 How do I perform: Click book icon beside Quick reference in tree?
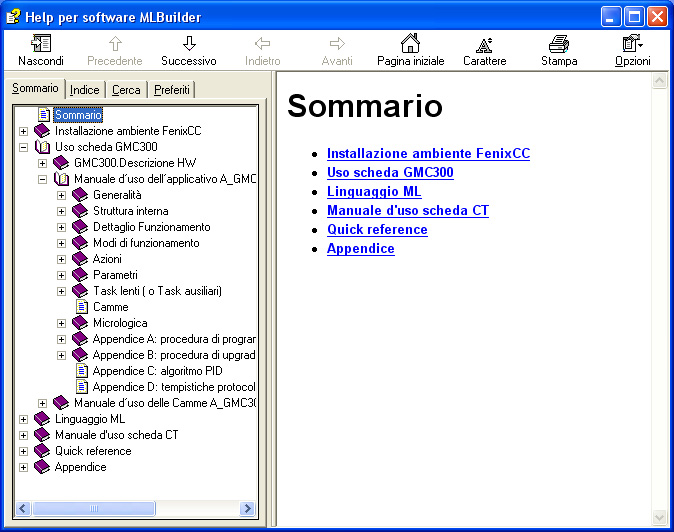[42, 451]
